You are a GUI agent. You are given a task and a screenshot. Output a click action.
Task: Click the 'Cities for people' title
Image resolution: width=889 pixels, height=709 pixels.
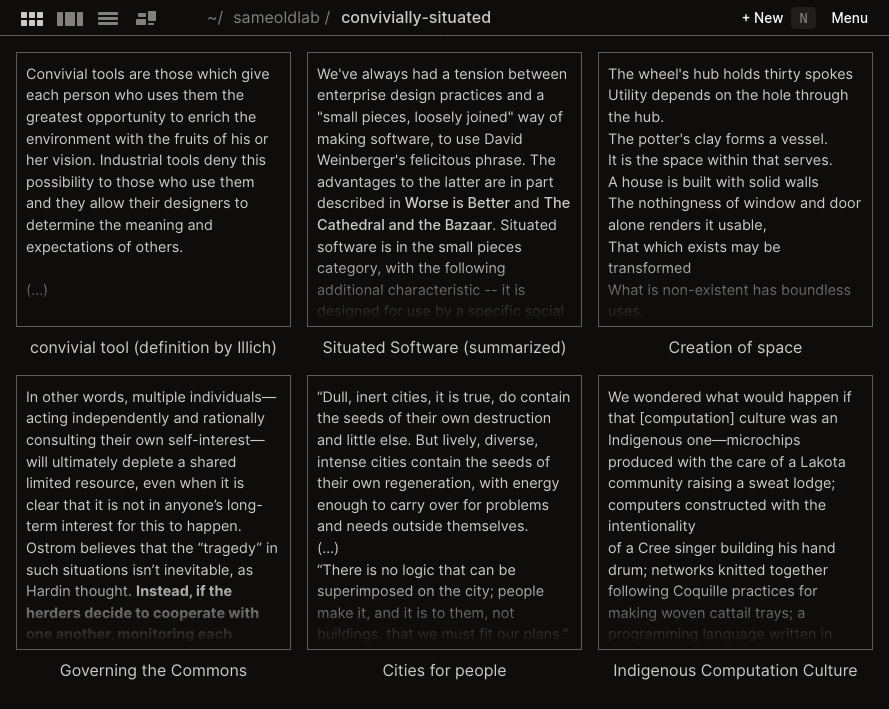(444, 671)
